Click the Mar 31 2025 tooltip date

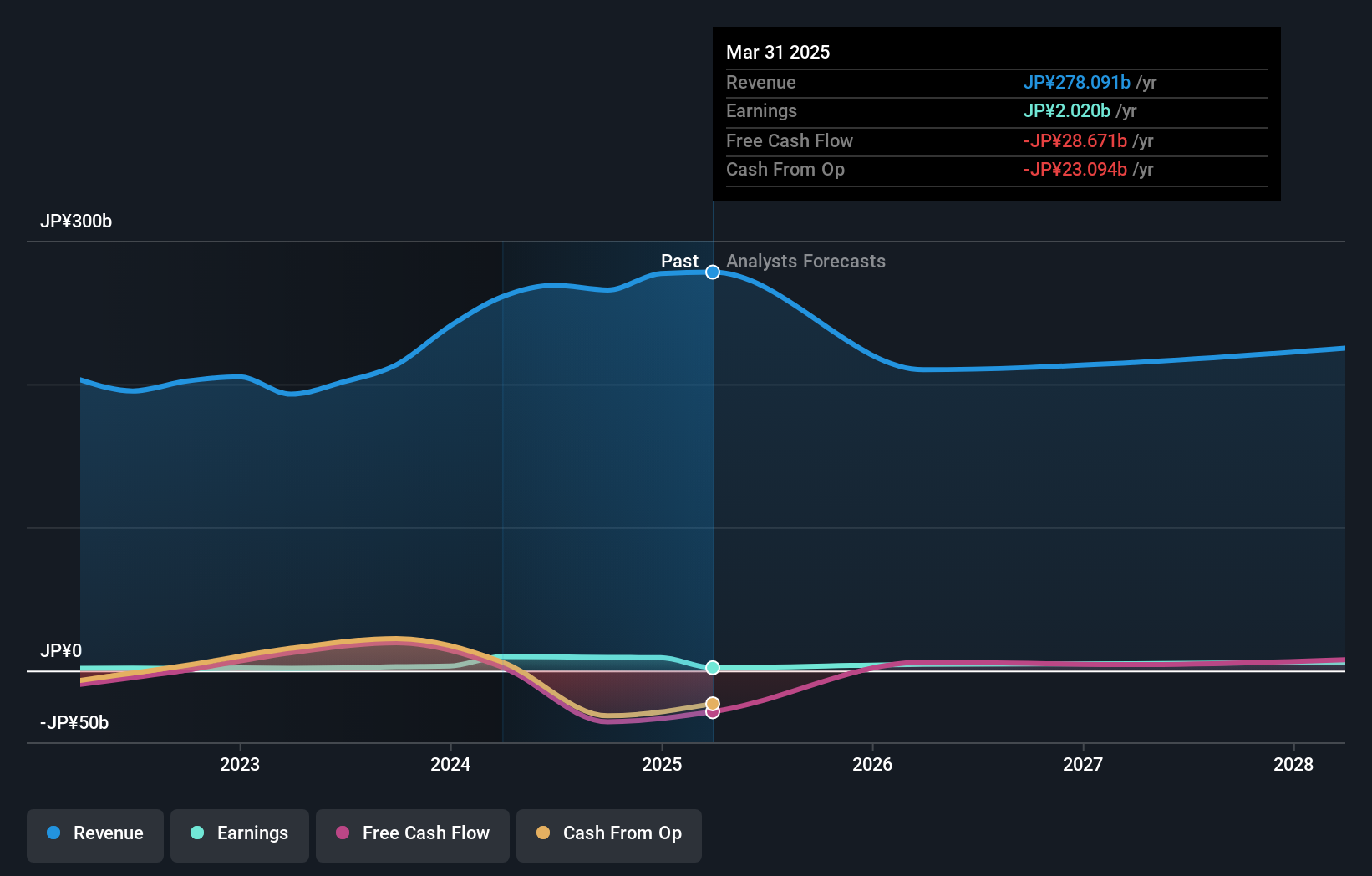[x=778, y=52]
